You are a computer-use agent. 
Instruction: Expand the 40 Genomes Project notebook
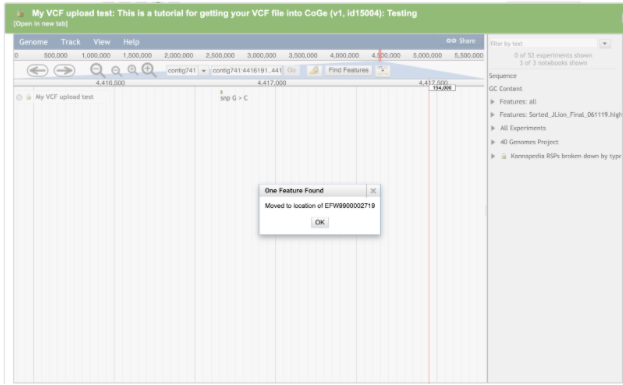click(x=493, y=142)
